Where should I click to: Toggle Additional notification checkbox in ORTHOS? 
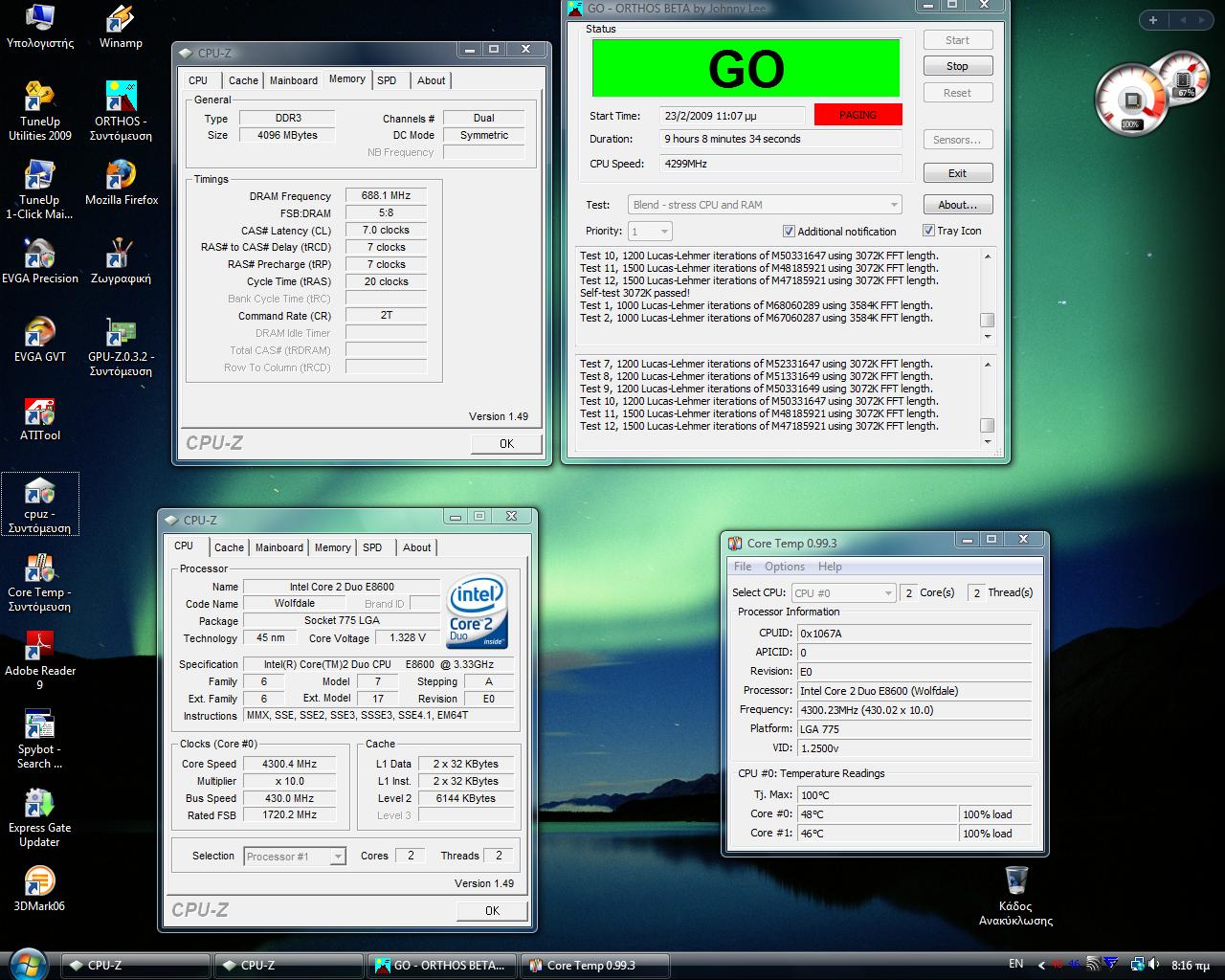[789, 231]
